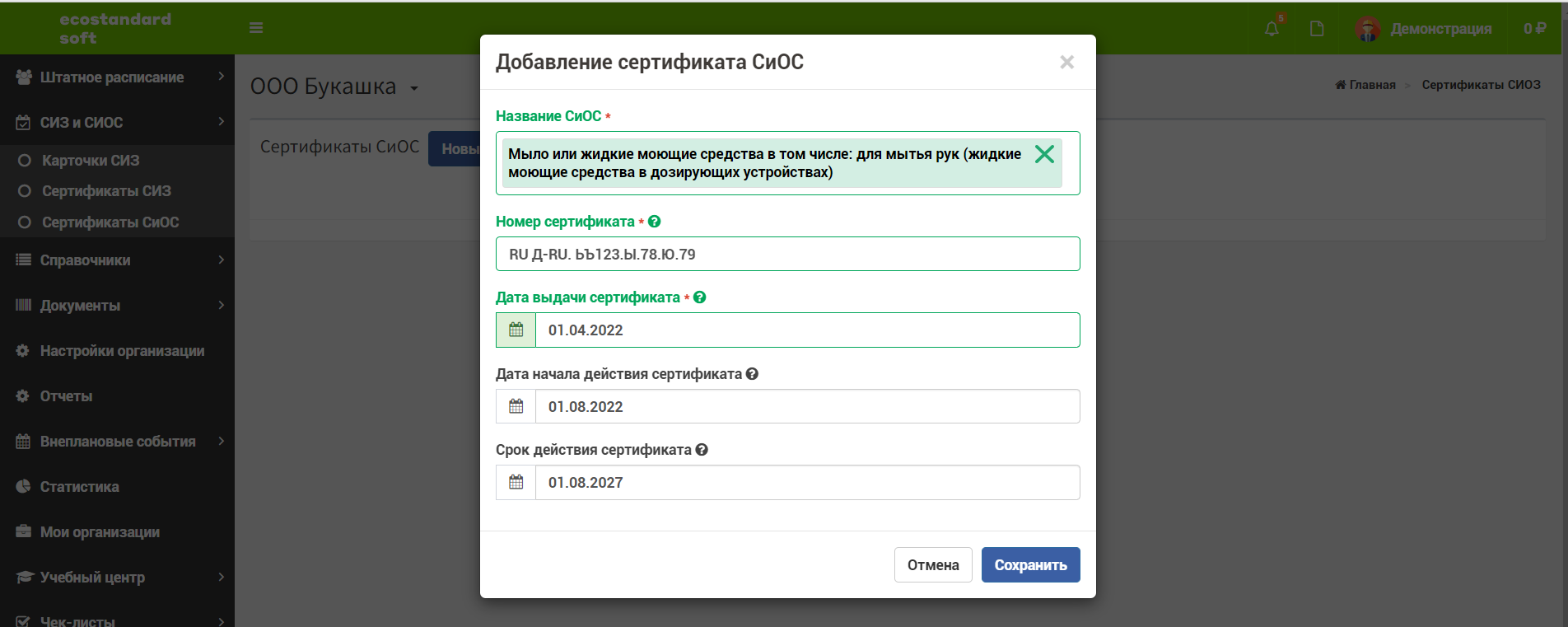
Task: Click into the certificate number field
Action: [787, 254]
